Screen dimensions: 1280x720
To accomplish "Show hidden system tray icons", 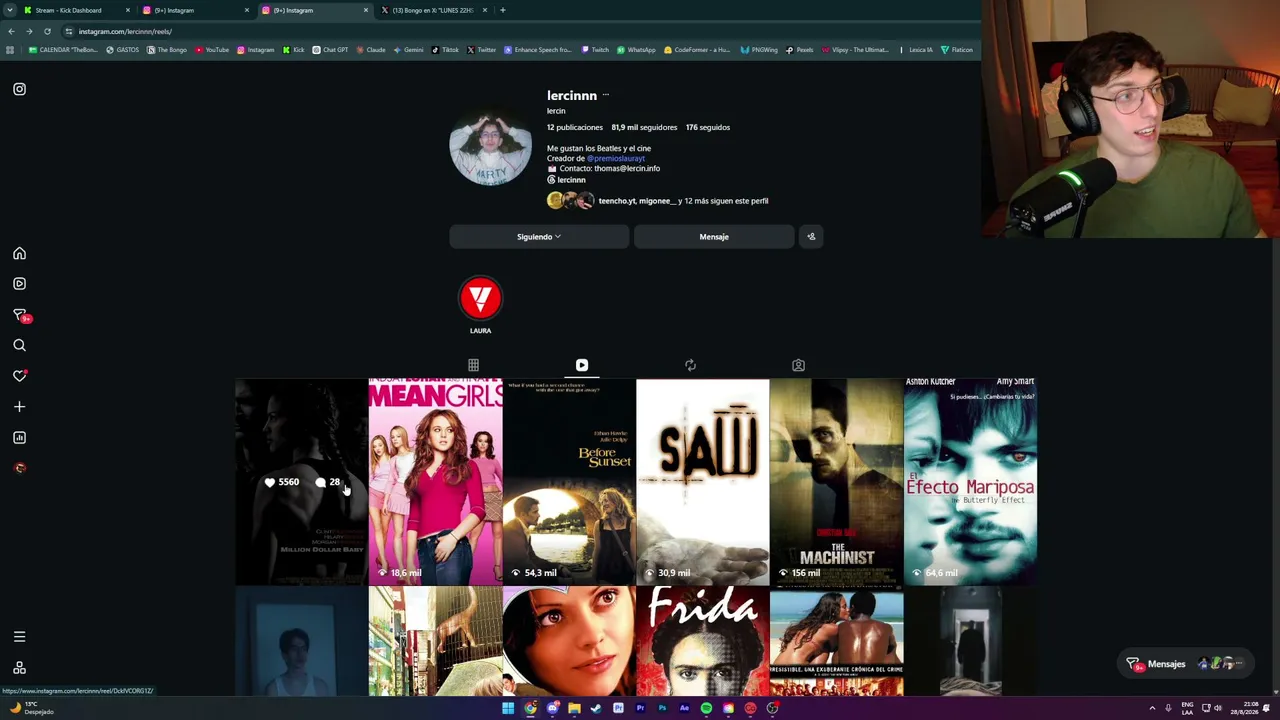I will point(1152,708).
